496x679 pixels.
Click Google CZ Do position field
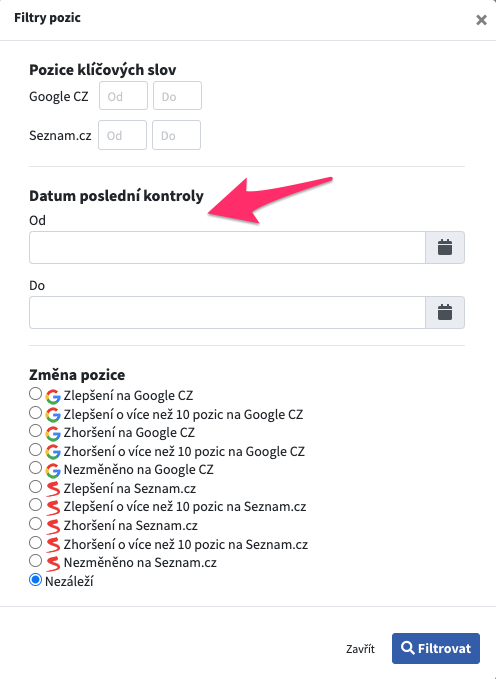point(177,96)
